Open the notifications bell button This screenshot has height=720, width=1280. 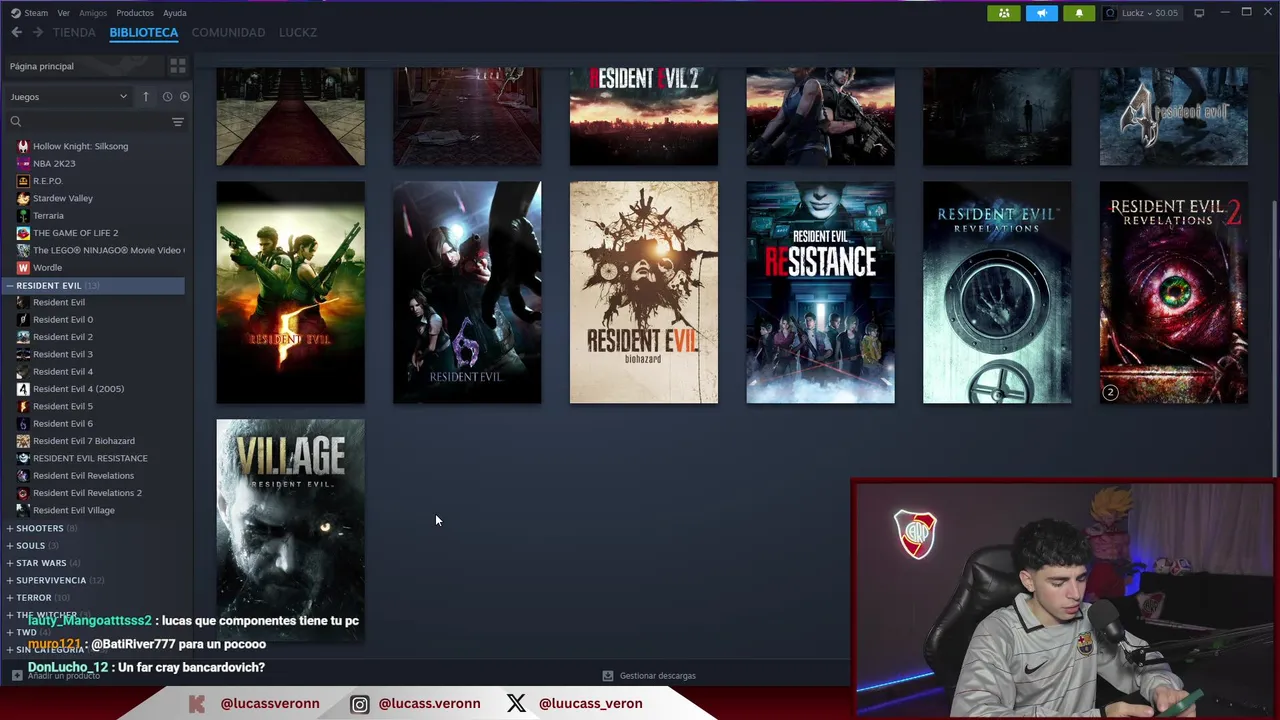click(1078, 13)
